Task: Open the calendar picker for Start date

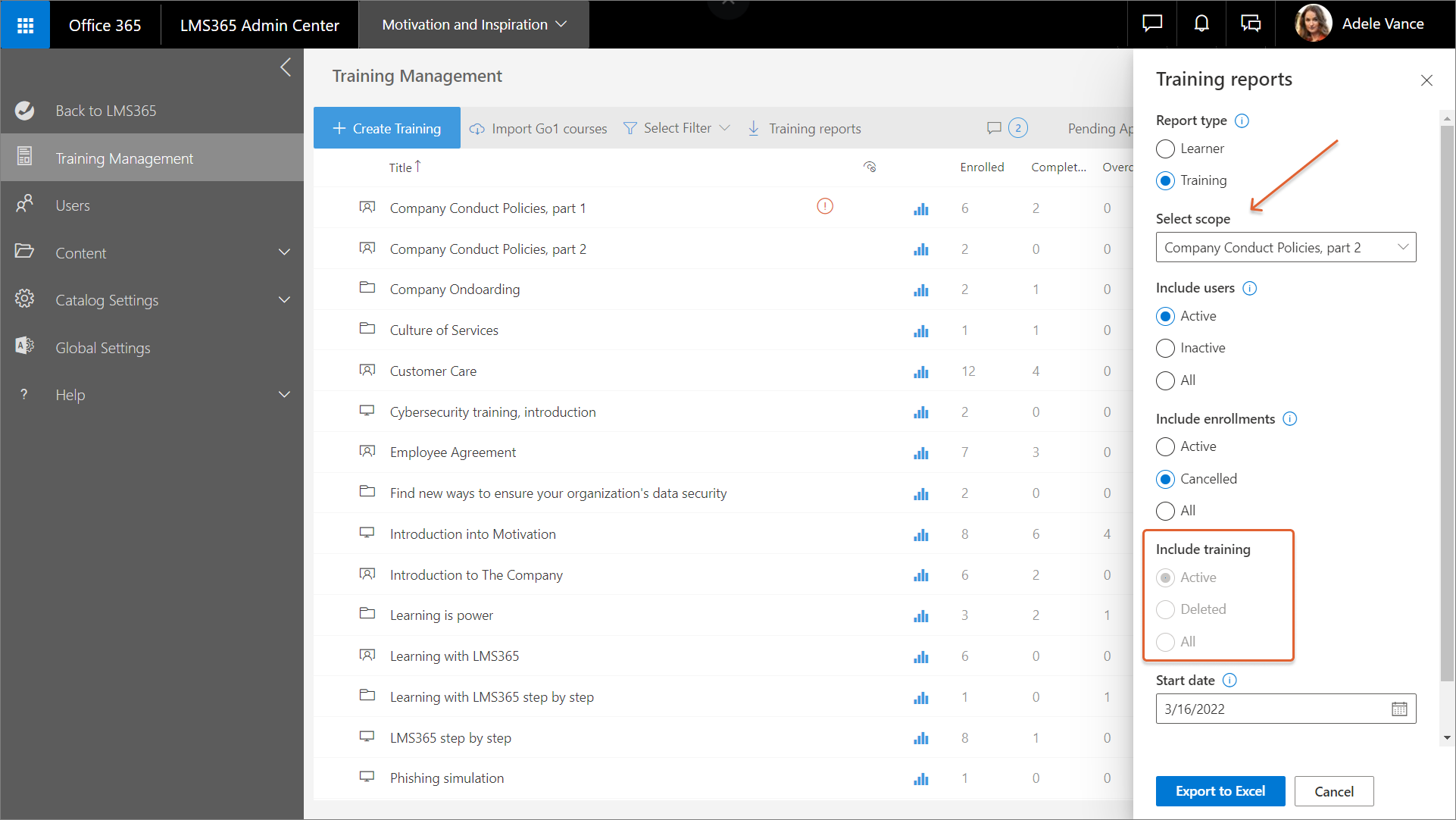Action: click(x=1399, y=709)
